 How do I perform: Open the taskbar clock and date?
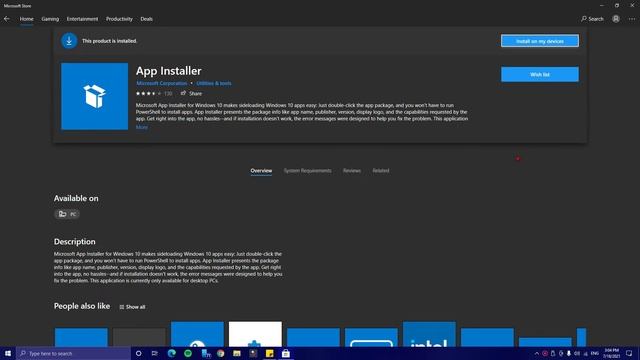(x=611, y=353)
